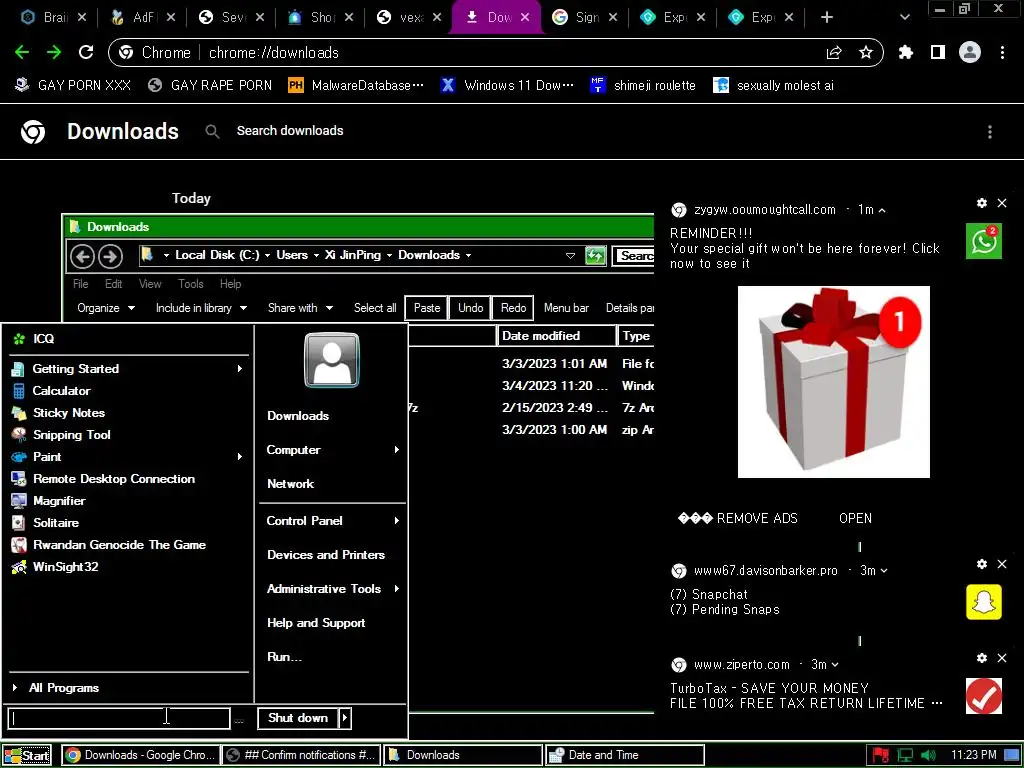Image resolution: width=1024 pixels, height=768 pixels.
Task: Click the red checkmark TurboTax icon
Action: (x=984, y=696)
